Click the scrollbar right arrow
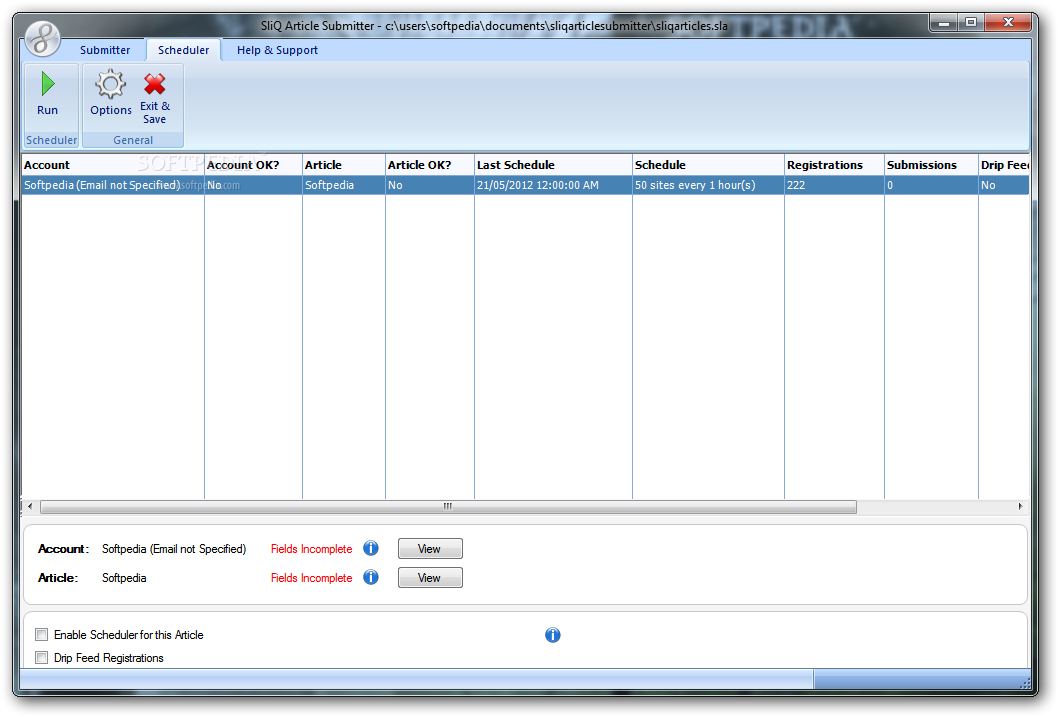Image resolution: width=1059 pixels, height=717 pixels. (x=1021, y=506)
